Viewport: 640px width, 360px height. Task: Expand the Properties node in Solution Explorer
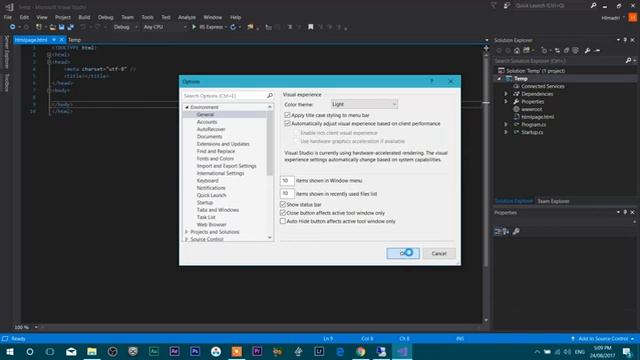point(506,102)
